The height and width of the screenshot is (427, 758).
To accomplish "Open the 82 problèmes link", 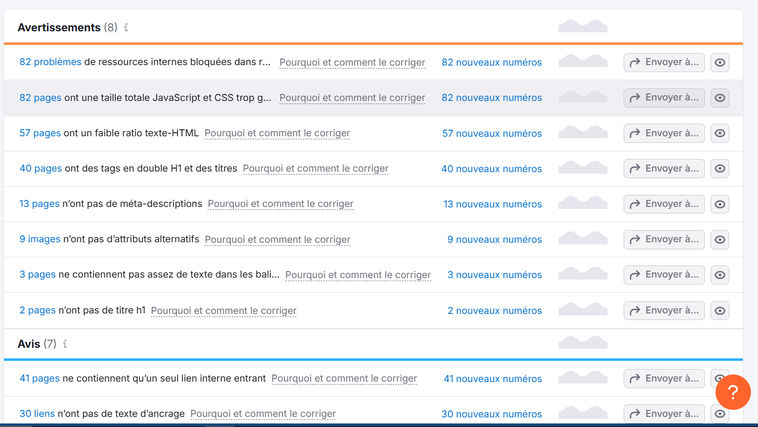I will (50, 62).
